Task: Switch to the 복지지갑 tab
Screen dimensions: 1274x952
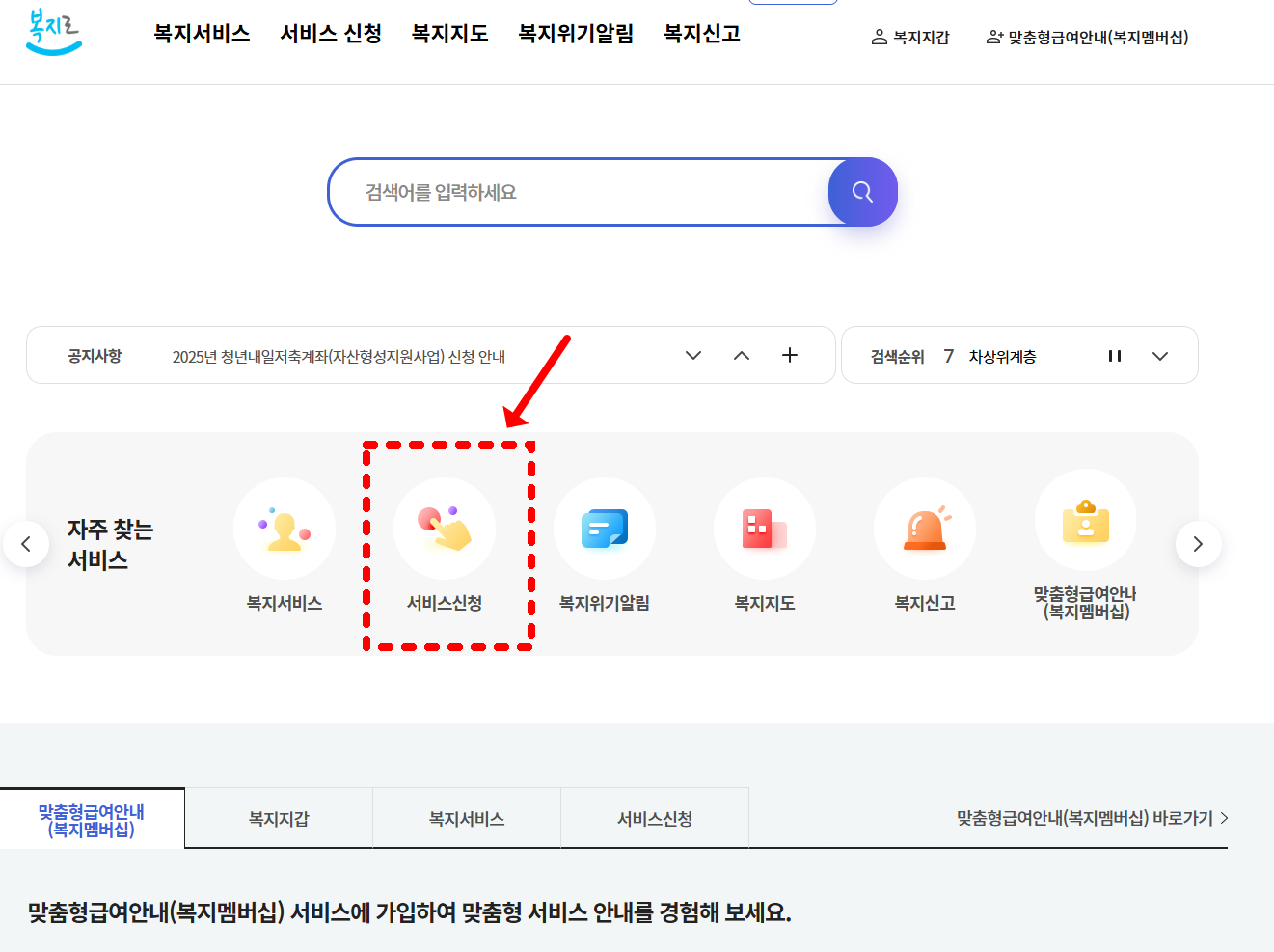Action: coord(278,818)
